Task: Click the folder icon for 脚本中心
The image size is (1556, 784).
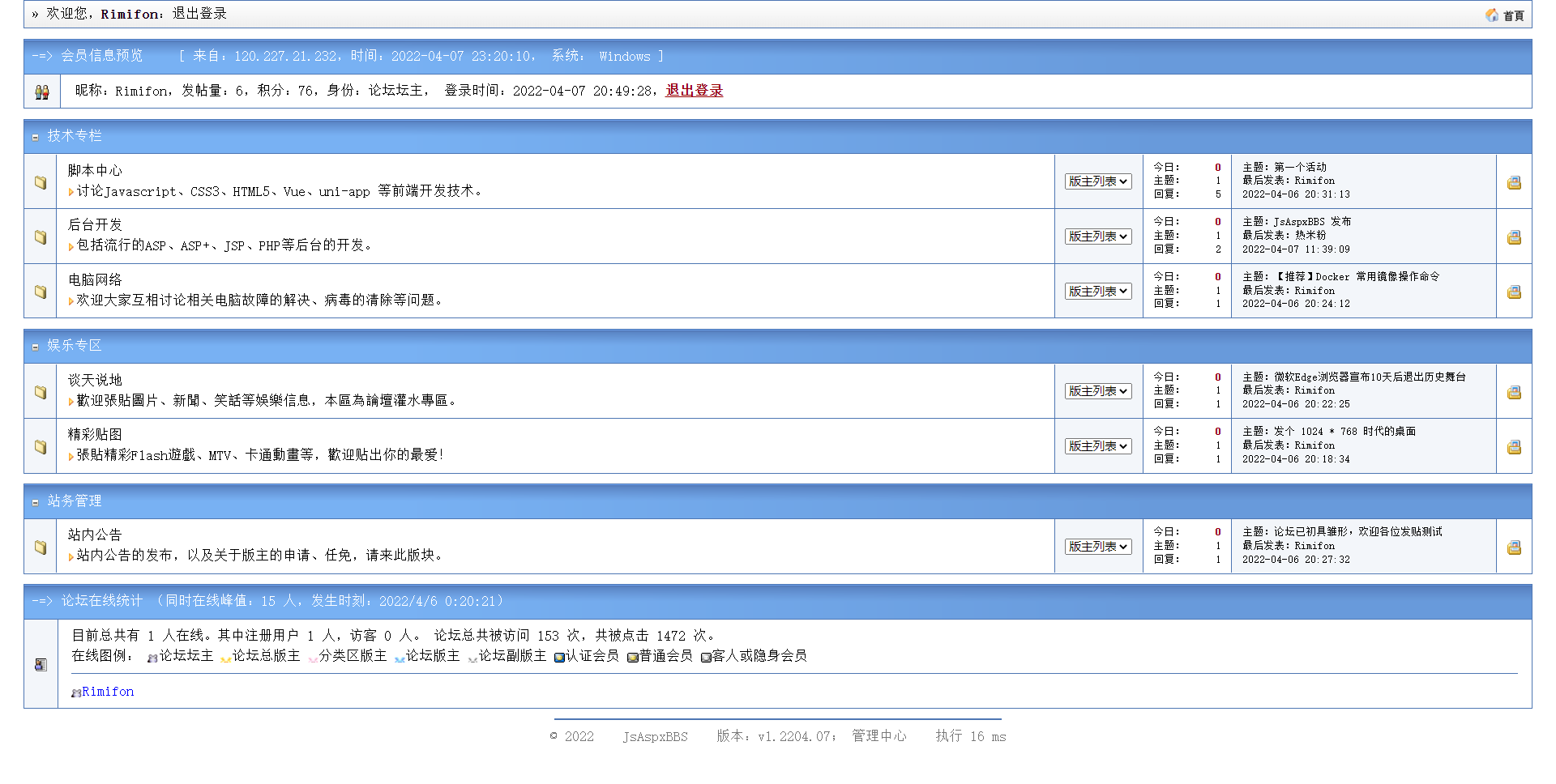Action: click(41, 182)
